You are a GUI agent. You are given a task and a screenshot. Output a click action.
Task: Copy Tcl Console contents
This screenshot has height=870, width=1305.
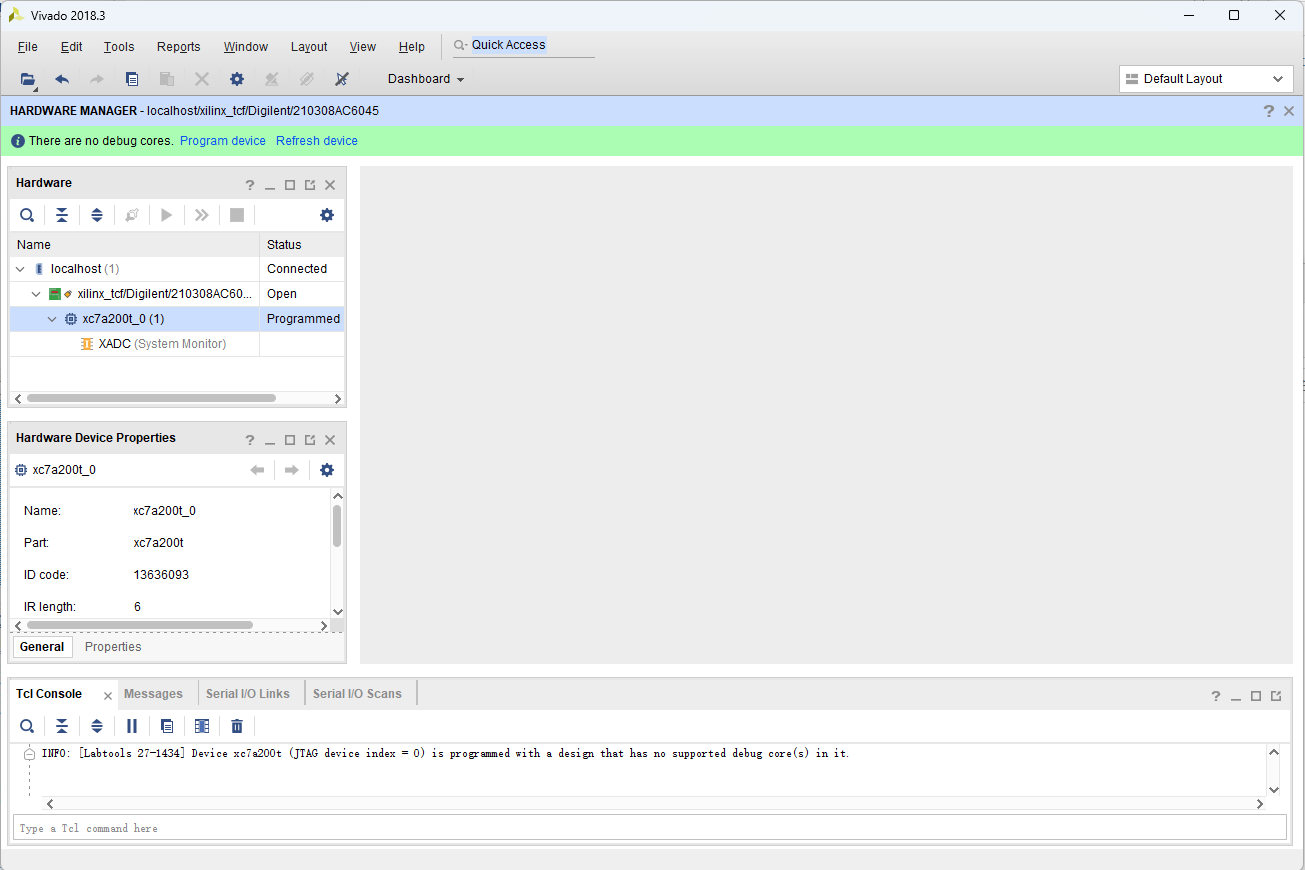[167, 726]
